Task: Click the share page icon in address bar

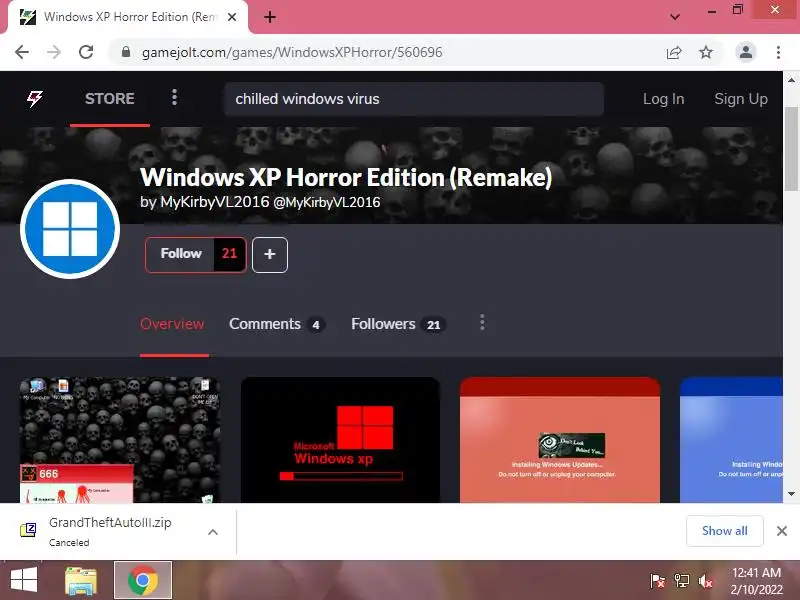Action: 674,52
